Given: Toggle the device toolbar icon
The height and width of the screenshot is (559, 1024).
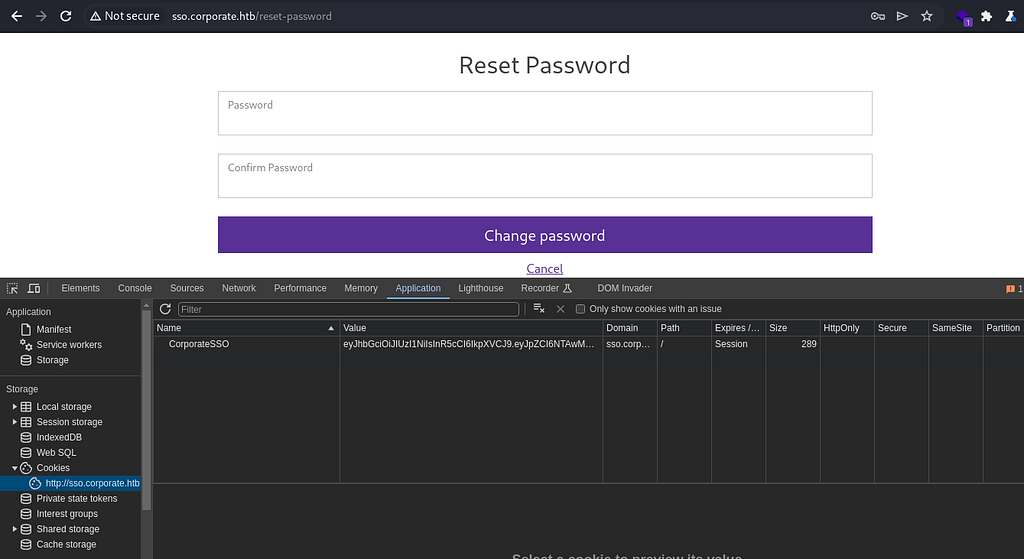Looking at the screenshot, I should pyautogui.click(x=33, y=288).
